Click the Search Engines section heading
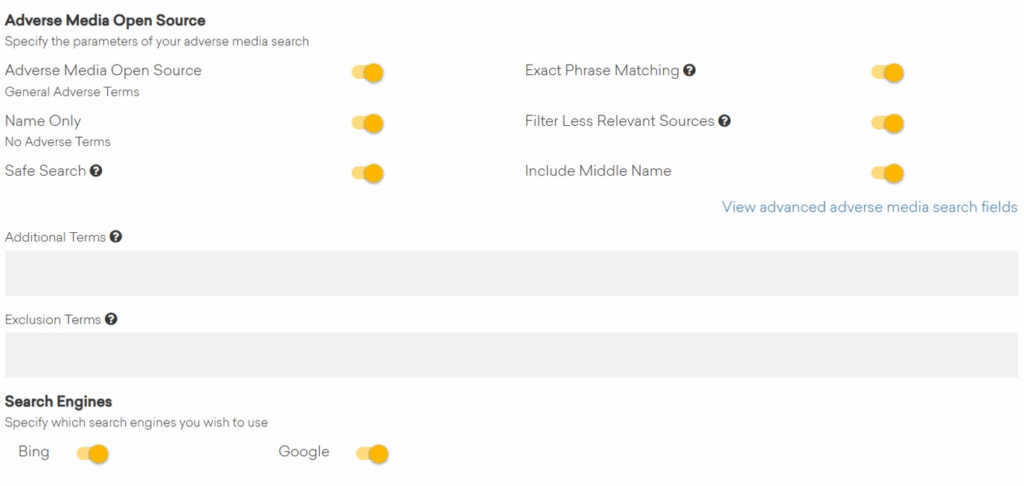Image resolution: width=1024 pixels, height=486 pixels. 58,402
